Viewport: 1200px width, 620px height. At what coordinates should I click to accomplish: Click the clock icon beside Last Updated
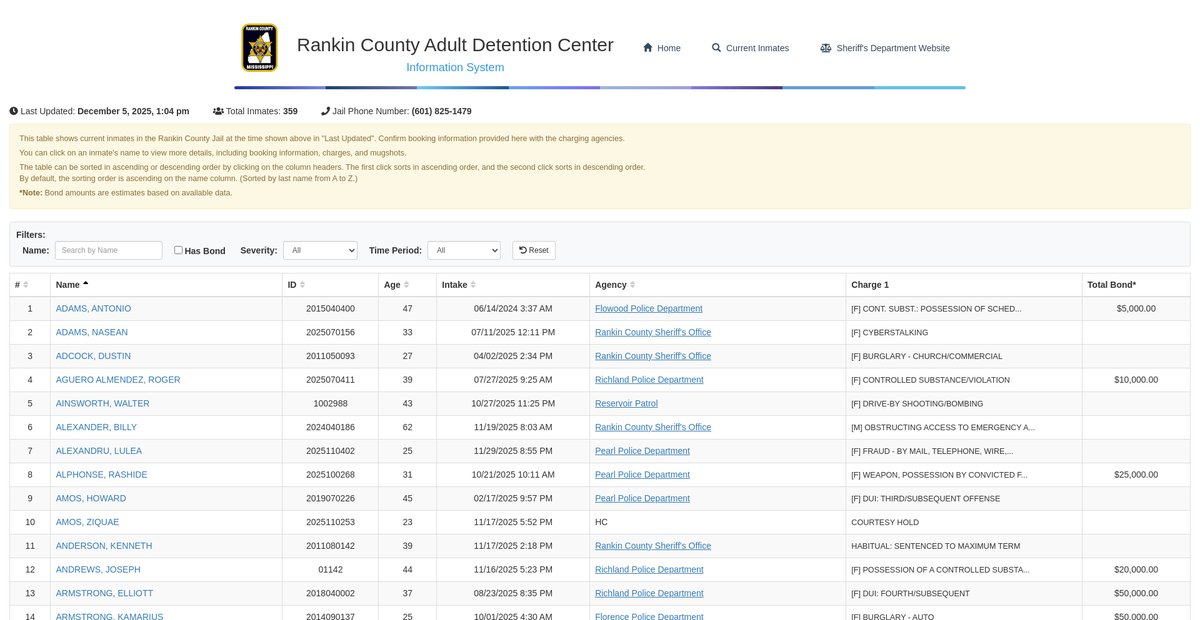(x=14, y=111)
